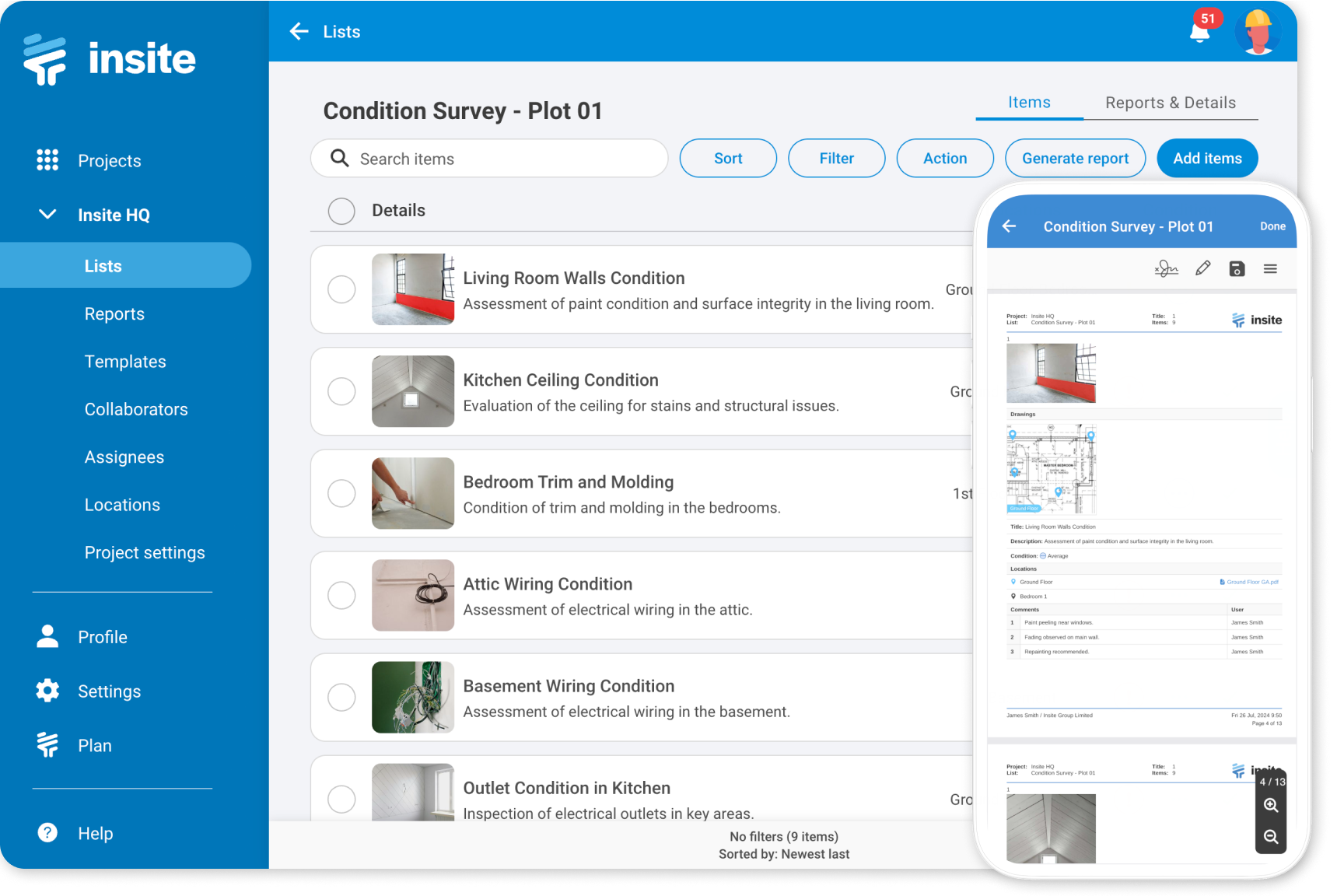The image size is (1344, 896).
Task: Open notifications via the bell icon
Action: tap(1199, 32)
